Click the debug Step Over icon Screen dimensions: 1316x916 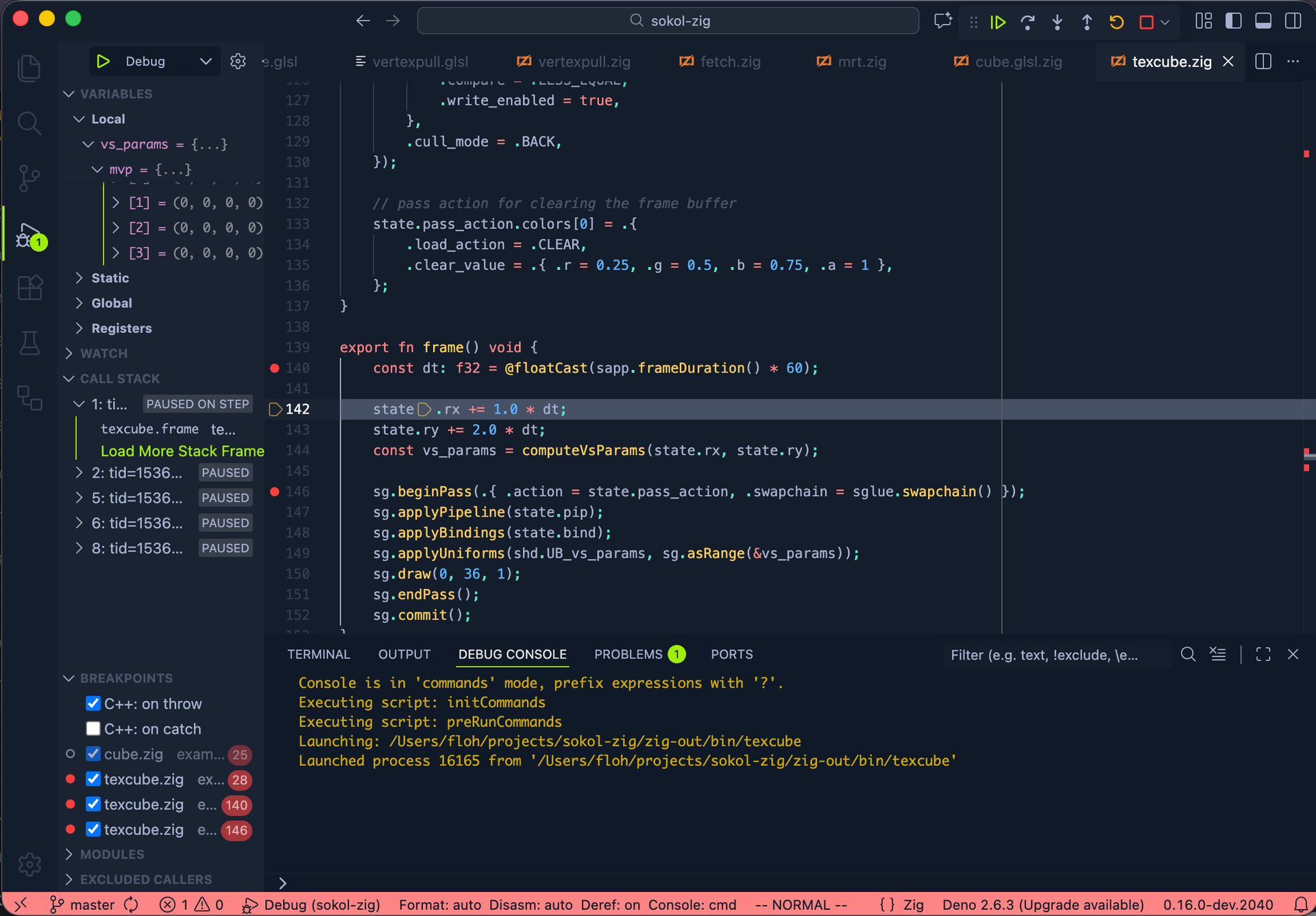(x=1027, y=22)
